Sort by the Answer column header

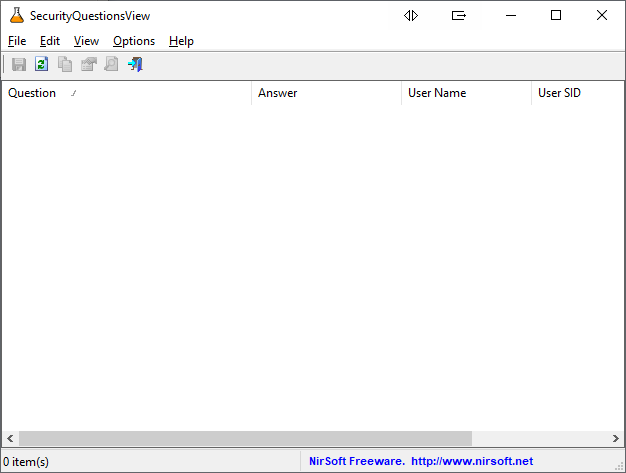tap(326, 93)
